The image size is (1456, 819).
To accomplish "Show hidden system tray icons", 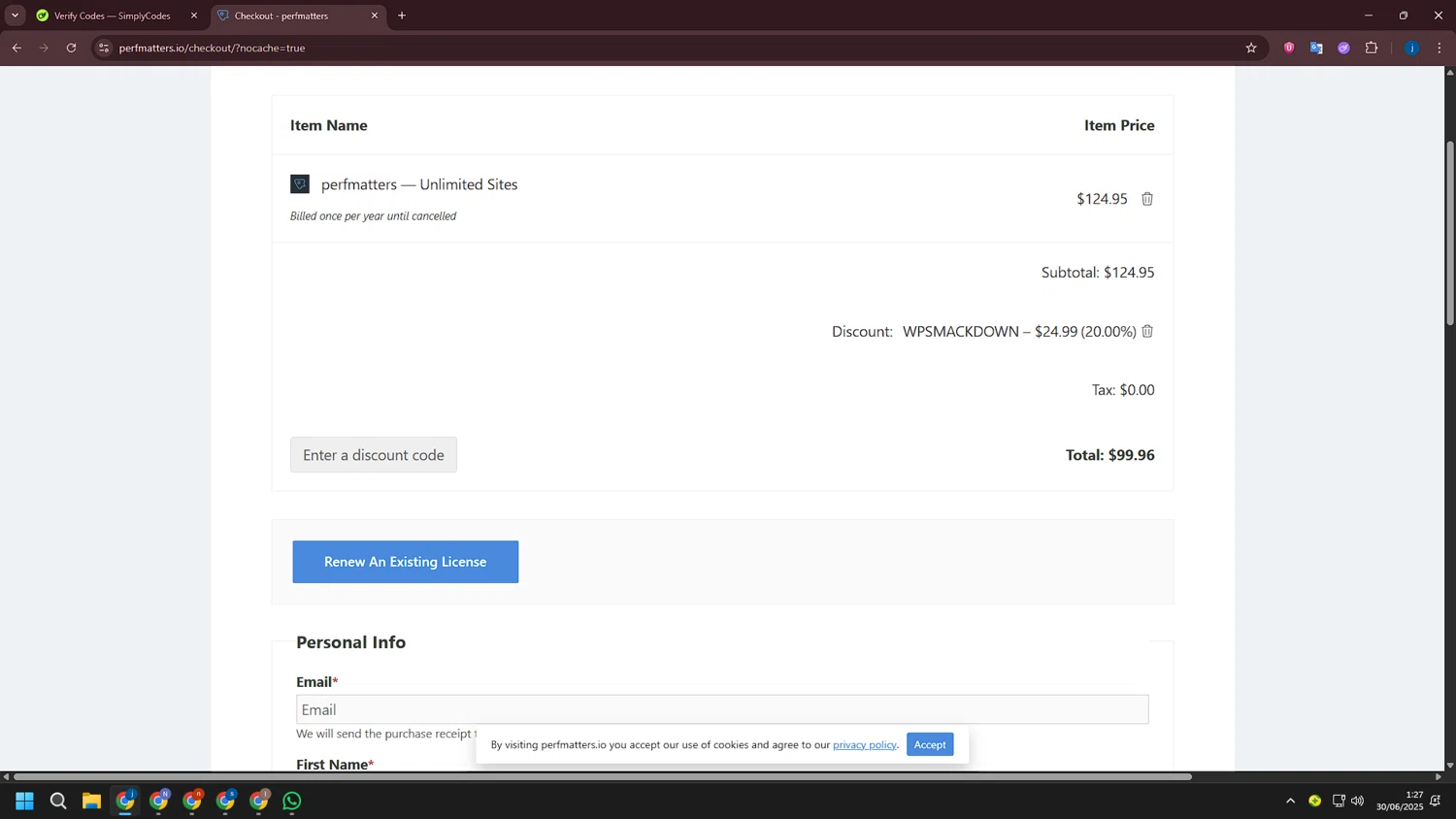I will point(1290,801).
